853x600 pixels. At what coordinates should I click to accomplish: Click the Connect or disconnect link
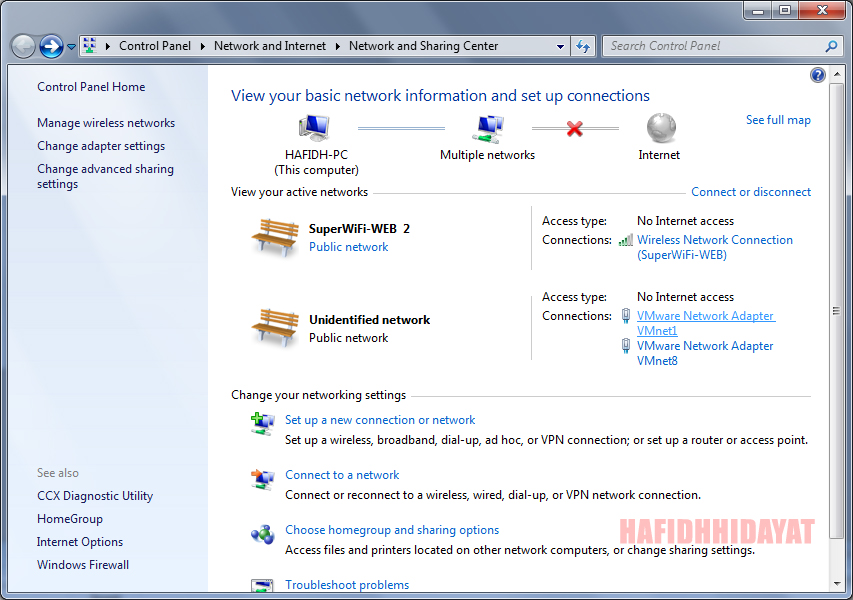(751, 191)
